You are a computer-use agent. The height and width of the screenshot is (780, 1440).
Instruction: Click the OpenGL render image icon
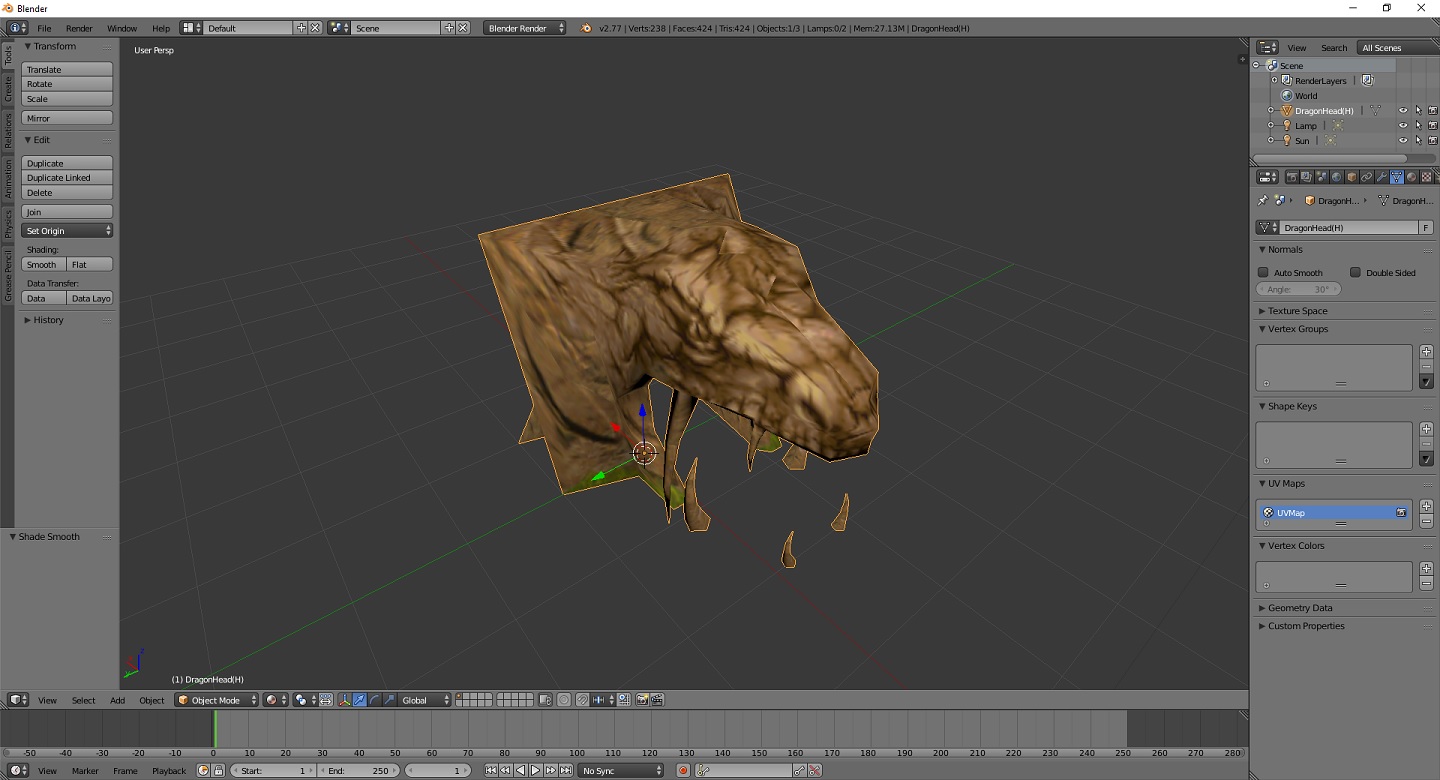pos(642,700)
